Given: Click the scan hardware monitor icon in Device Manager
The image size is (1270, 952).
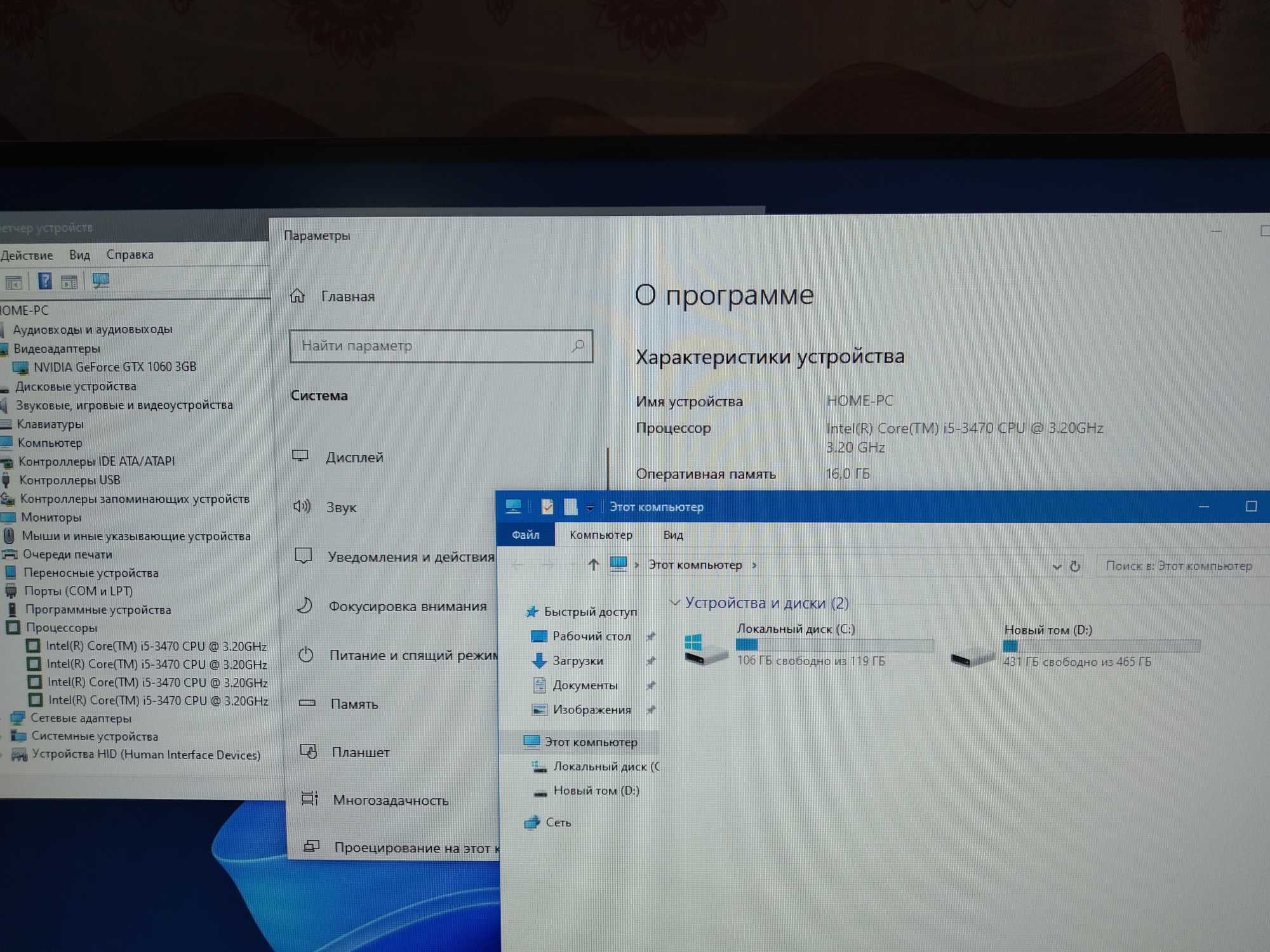Looking at the screenshot, I should (100, 281).
